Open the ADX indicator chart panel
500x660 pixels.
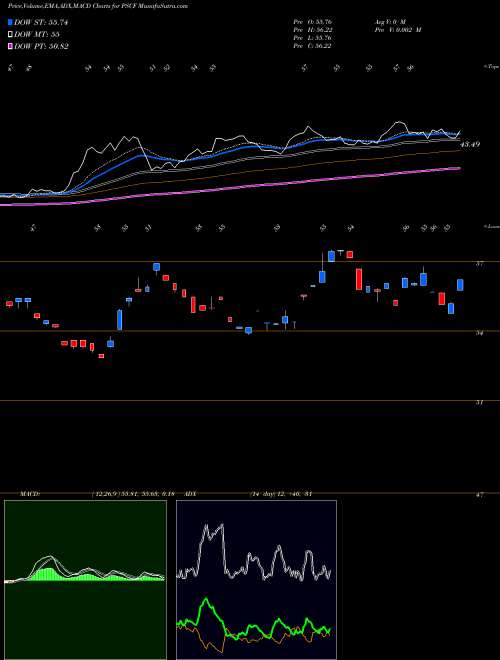click(x=256, y=580)
